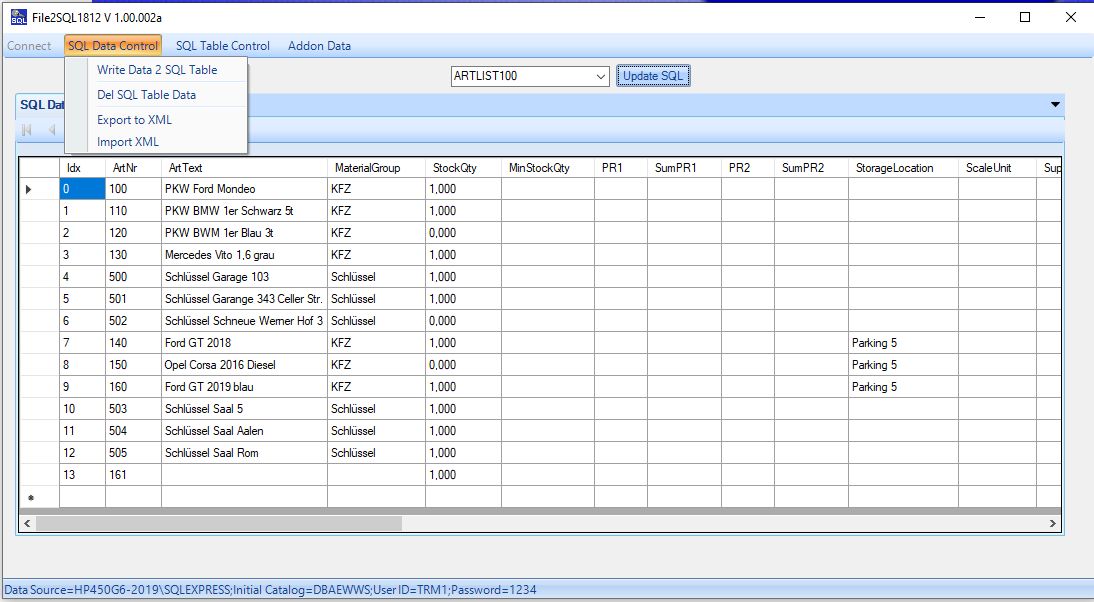
Task: Click the connection string in status bar
Action: (x=271, y=590)
